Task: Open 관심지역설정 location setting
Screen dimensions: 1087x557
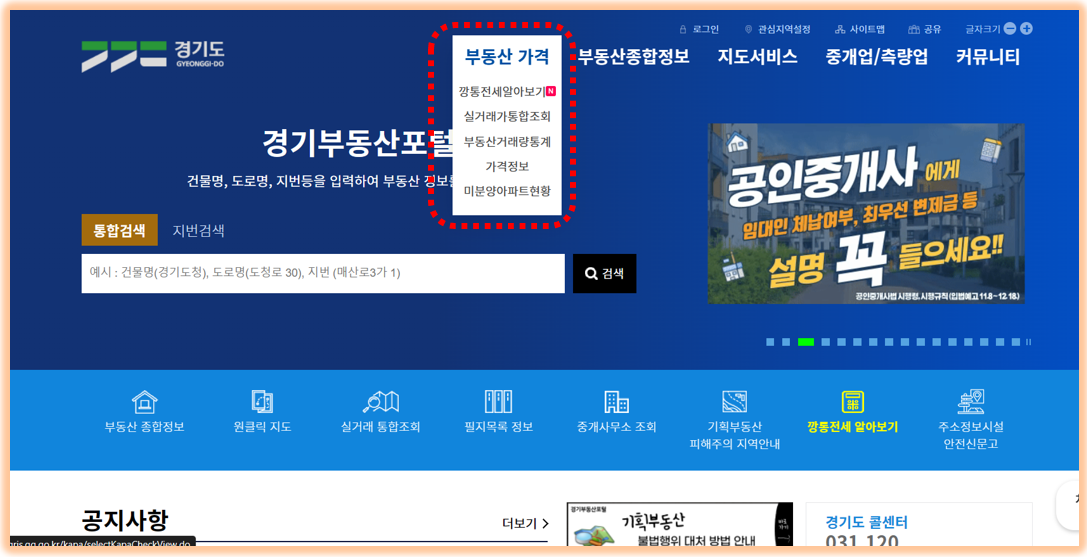Action: point(777,29)
